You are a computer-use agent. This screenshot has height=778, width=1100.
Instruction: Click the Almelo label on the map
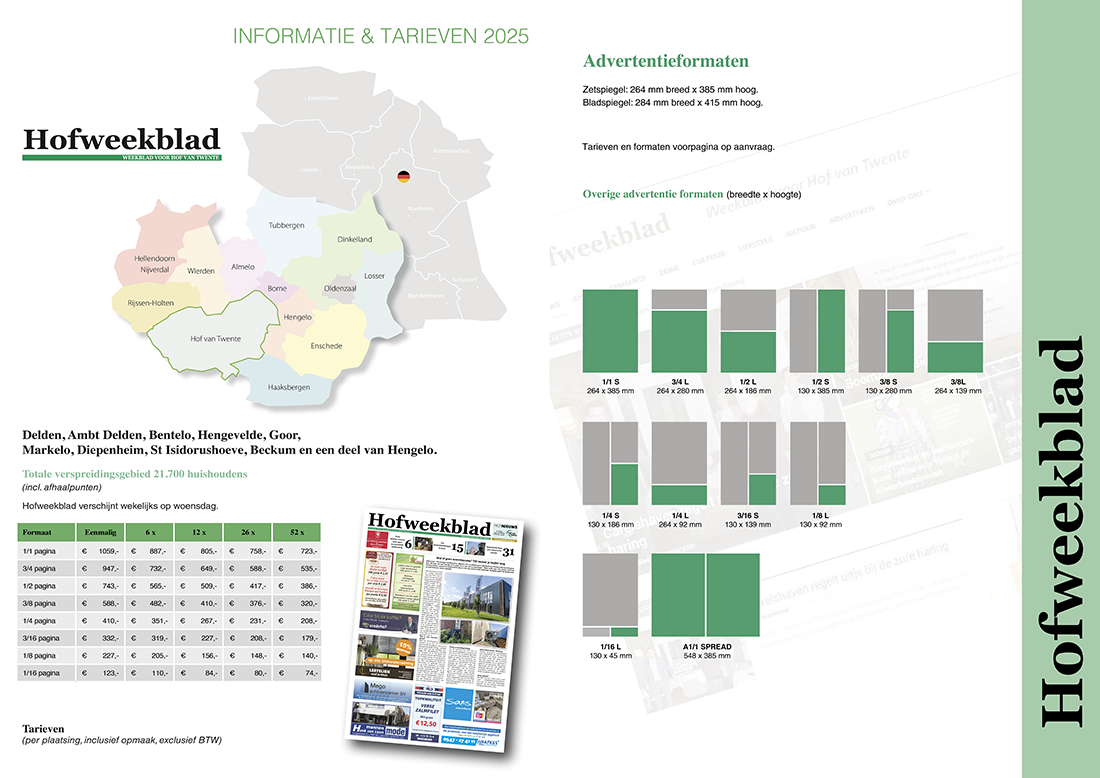[x=243, y=267]
